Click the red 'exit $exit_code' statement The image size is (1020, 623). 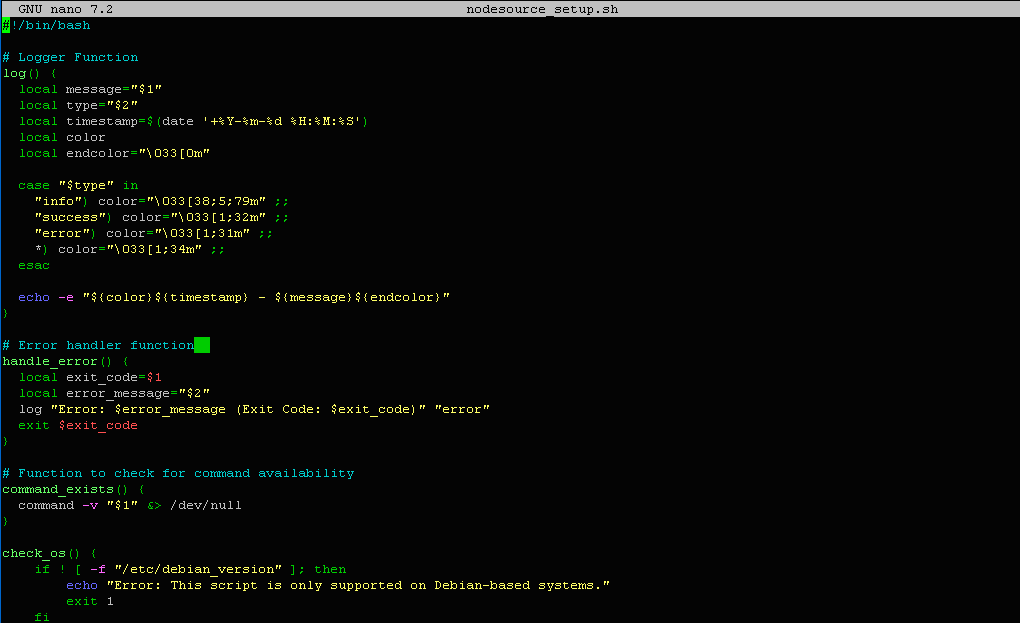pyautogui.click(x=78, y=425)
